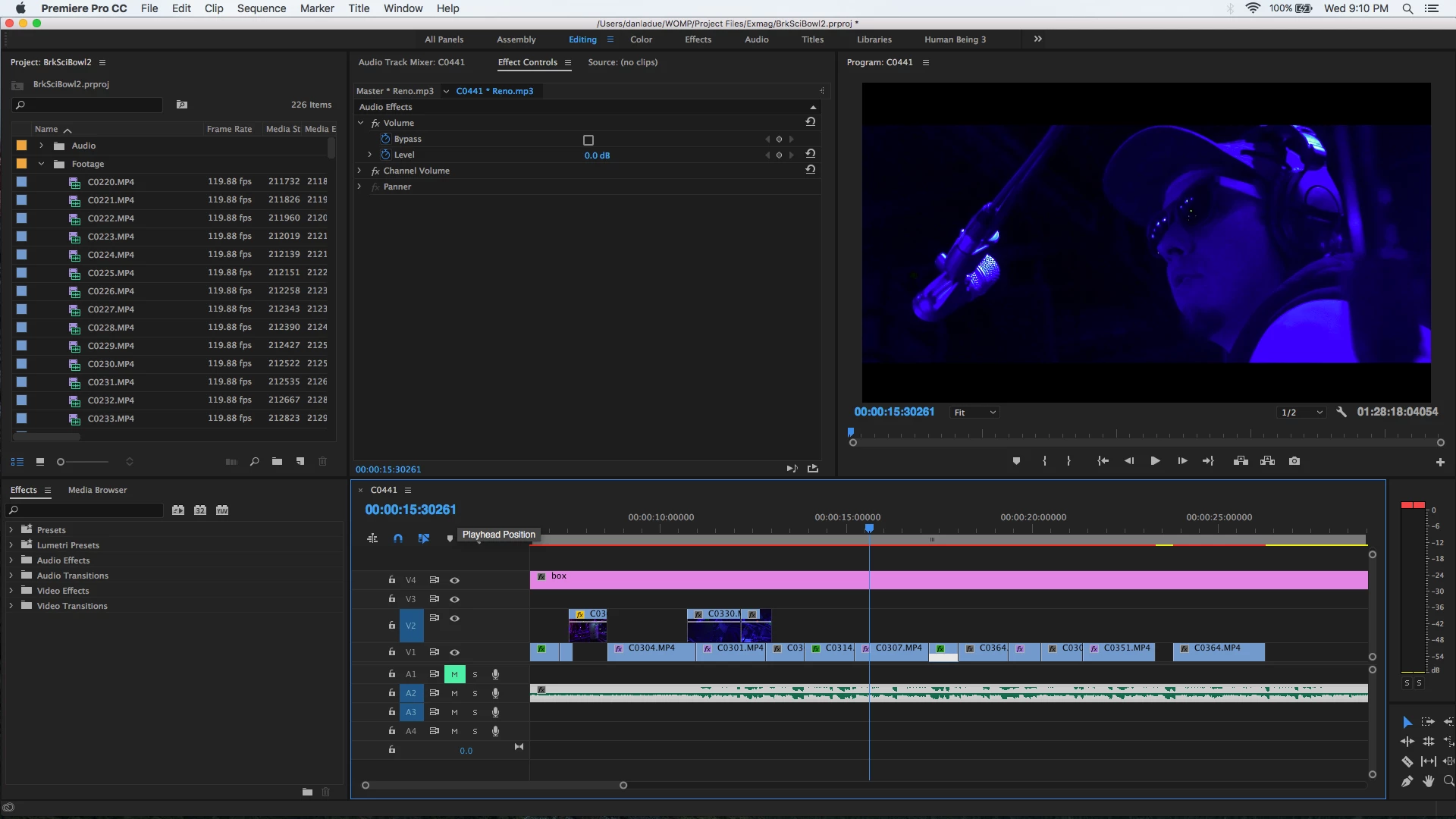Viewport: 1456px width, 819px height.
Task: Switch to the Color workspace tab
Action: [641, 39]
